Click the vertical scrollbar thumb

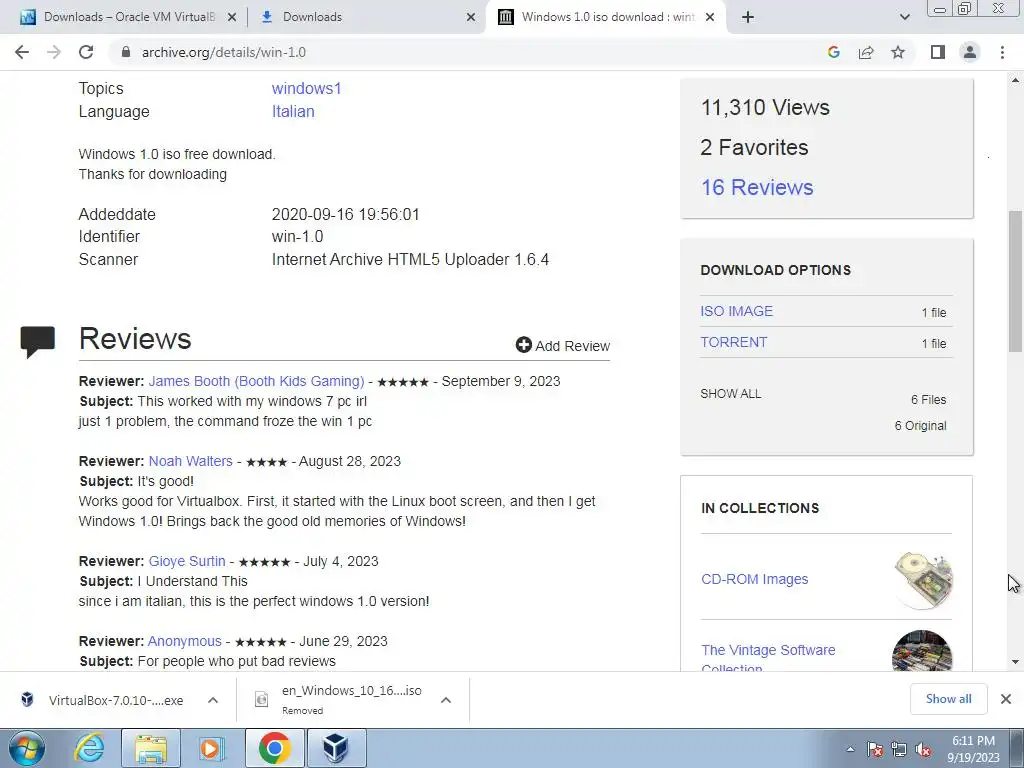tap(1015, 281)
